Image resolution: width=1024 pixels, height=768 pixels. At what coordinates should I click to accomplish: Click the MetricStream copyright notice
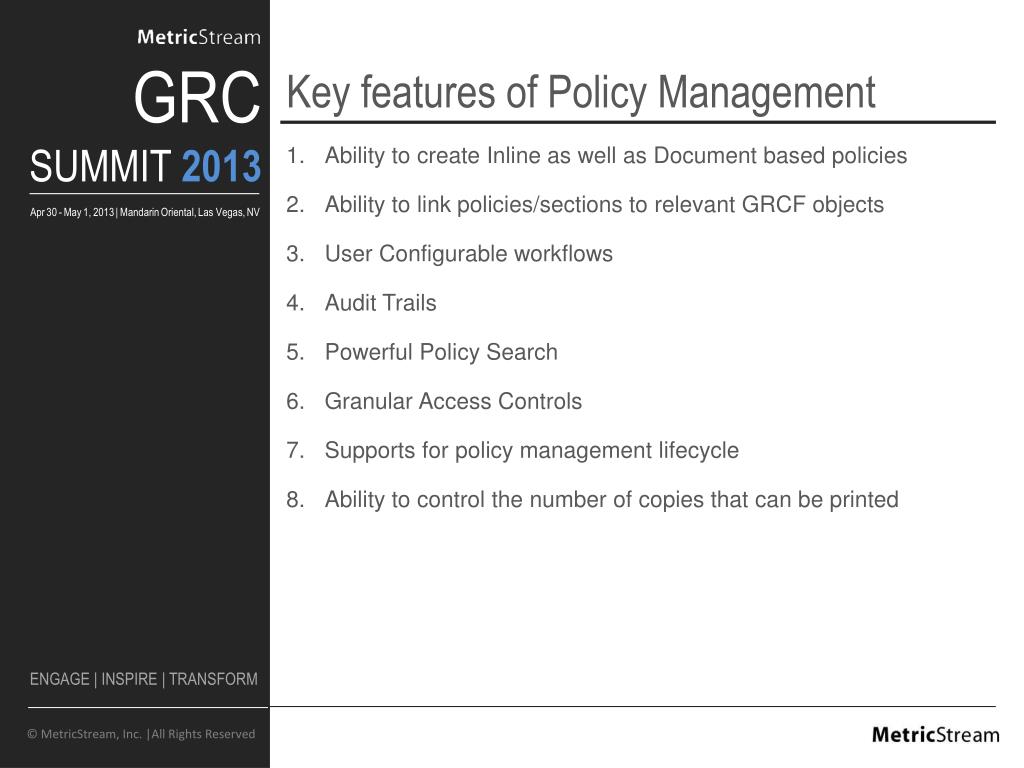[141, 734]
